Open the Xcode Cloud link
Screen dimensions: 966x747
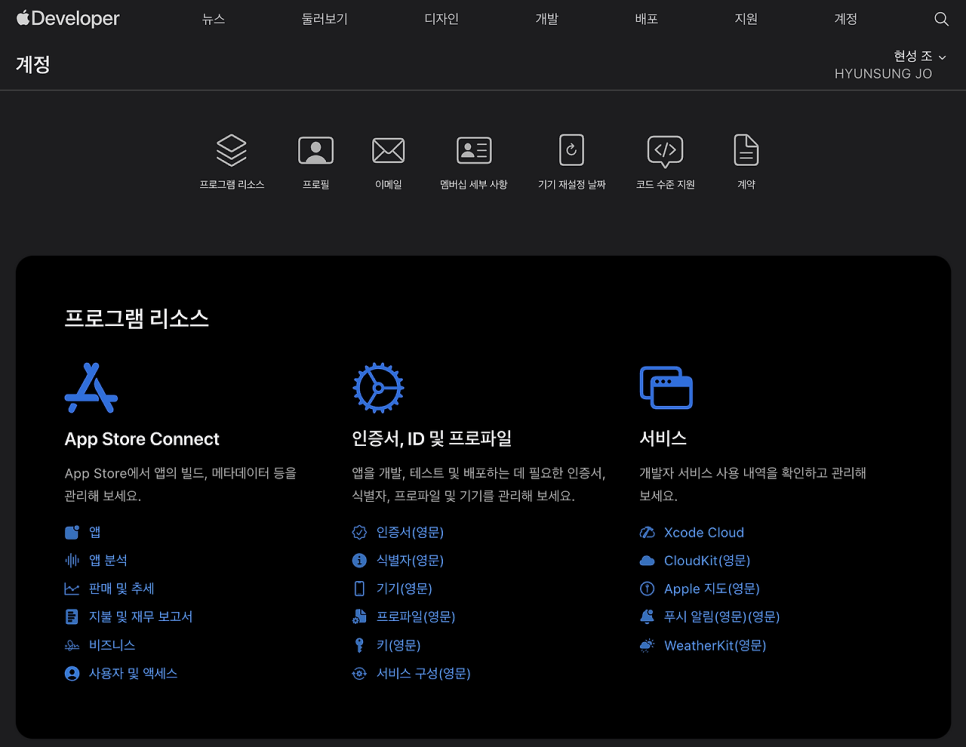704,532
